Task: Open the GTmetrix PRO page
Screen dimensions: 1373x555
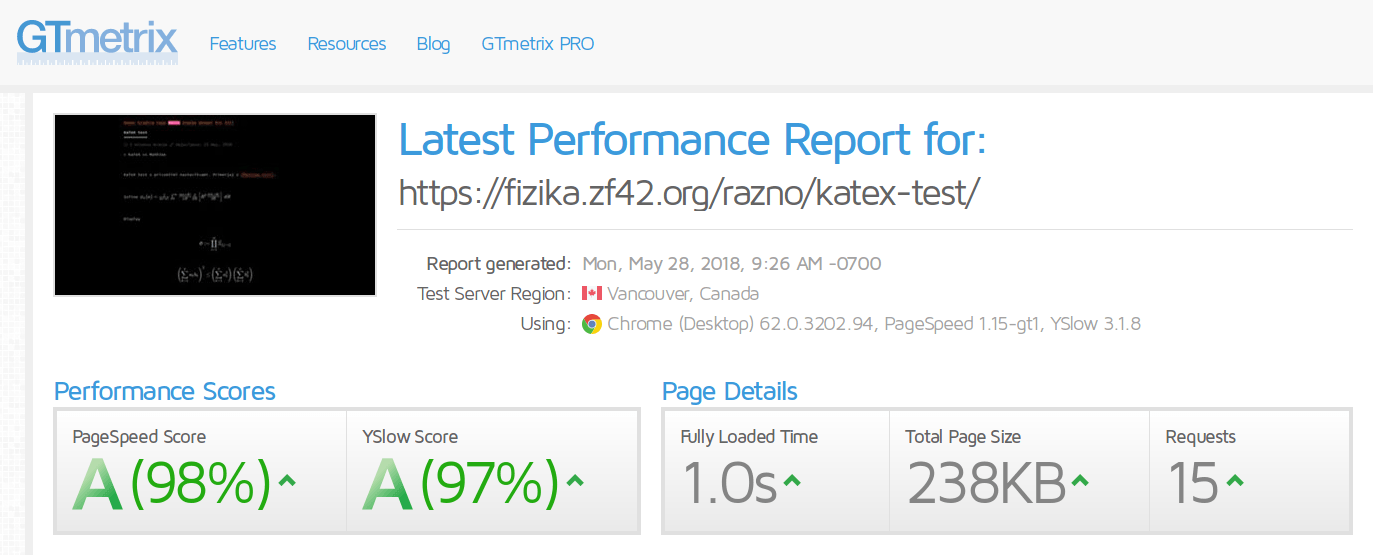Action: pos(538,44)
